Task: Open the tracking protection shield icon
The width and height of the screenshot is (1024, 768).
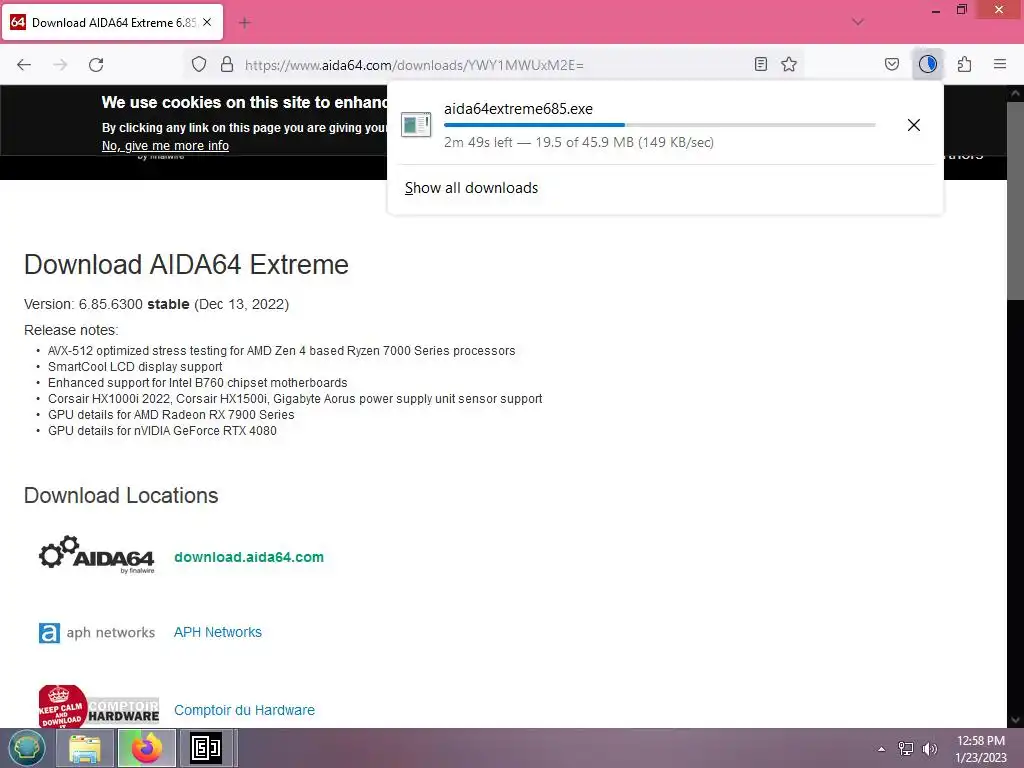Action: tap(199, 64)
